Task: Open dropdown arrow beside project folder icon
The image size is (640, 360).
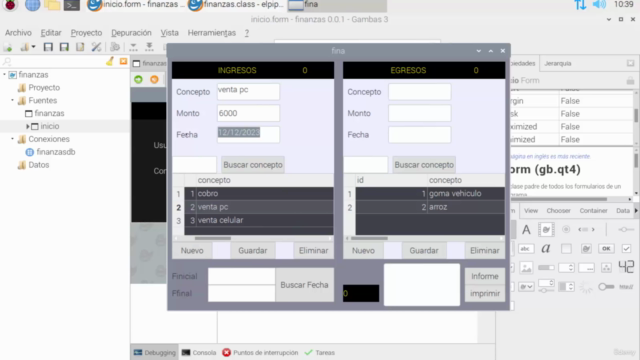Action: click(33, 47)
